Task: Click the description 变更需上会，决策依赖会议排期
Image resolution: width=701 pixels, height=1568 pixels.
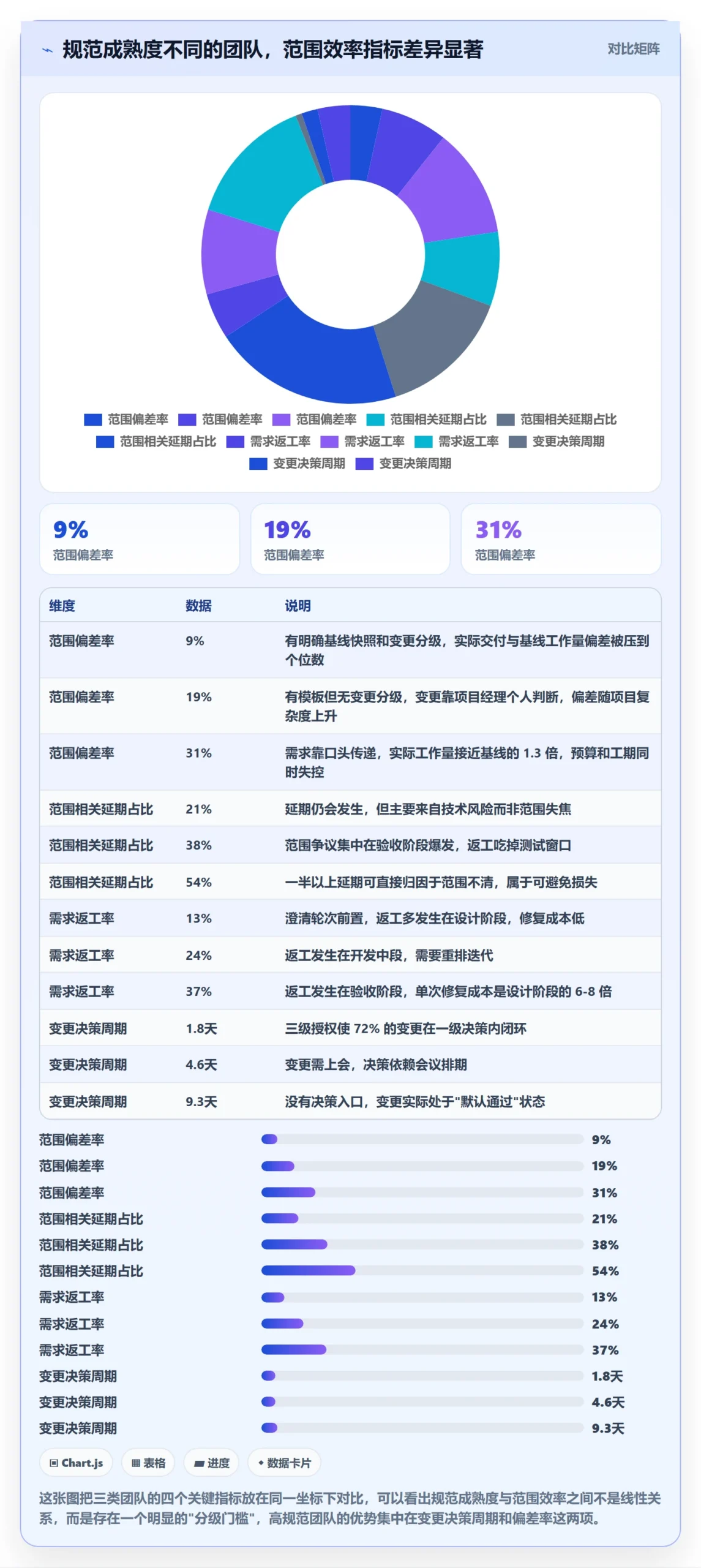Action: [x=376, y=1065]
